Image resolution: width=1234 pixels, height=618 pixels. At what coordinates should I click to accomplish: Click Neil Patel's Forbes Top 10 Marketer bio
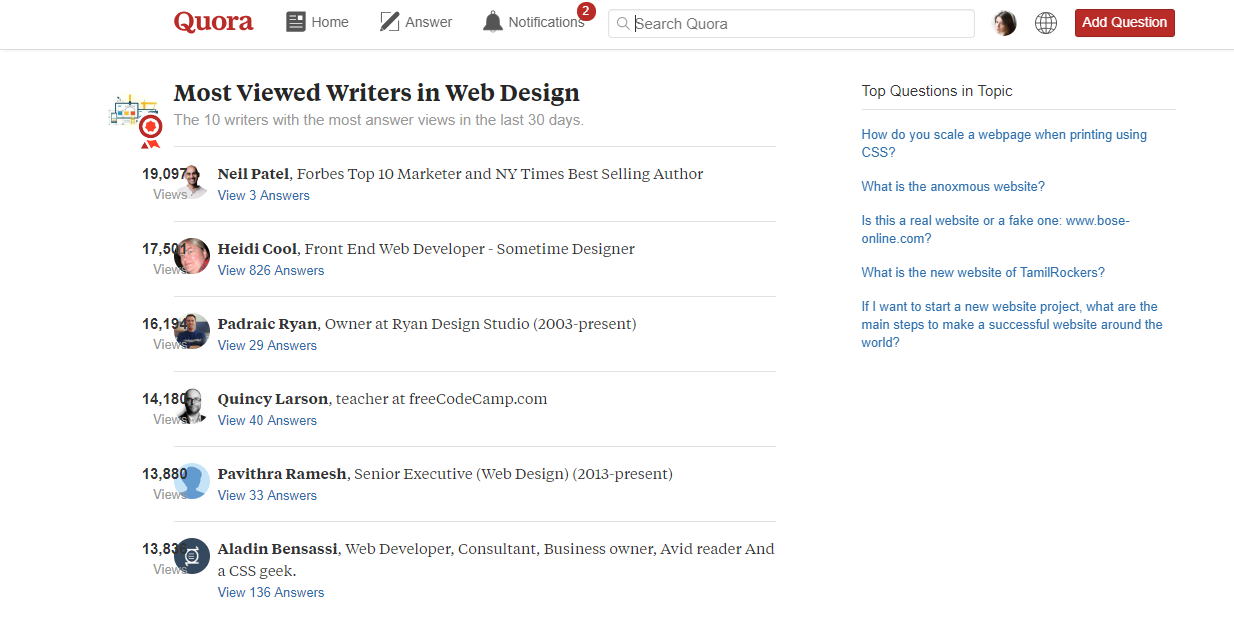[500, 174]
